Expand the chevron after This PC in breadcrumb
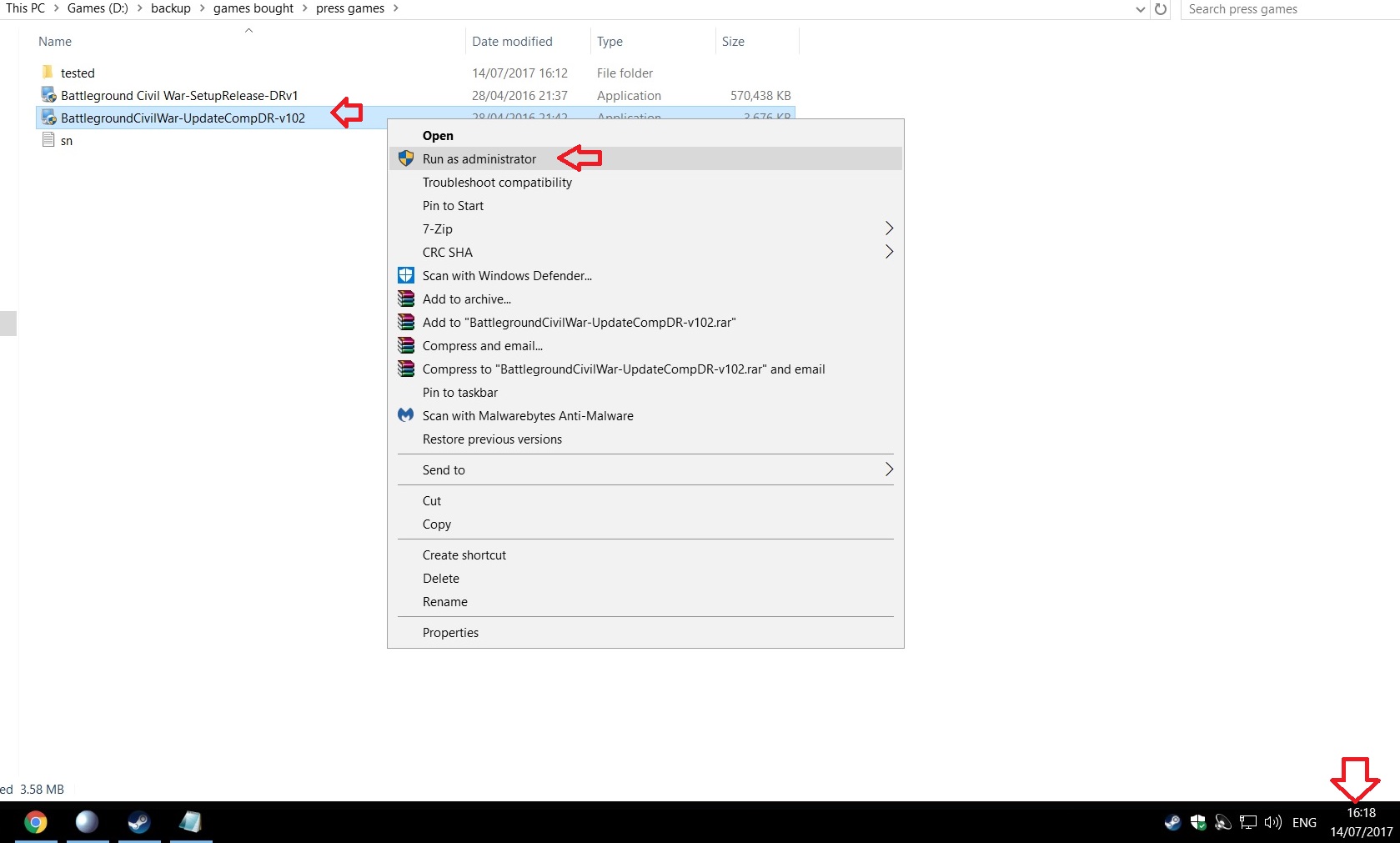Screen dimensions: 1400x843 point(57,8)
